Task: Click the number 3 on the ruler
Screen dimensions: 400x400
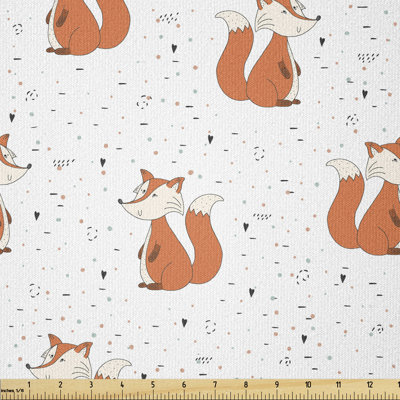Action: click(x=91, y=385)
